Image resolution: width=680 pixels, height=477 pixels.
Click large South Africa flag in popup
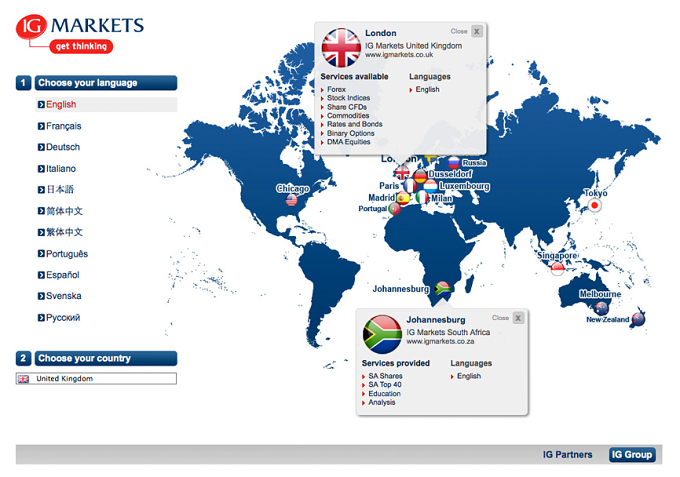click(x=382, y=334)
